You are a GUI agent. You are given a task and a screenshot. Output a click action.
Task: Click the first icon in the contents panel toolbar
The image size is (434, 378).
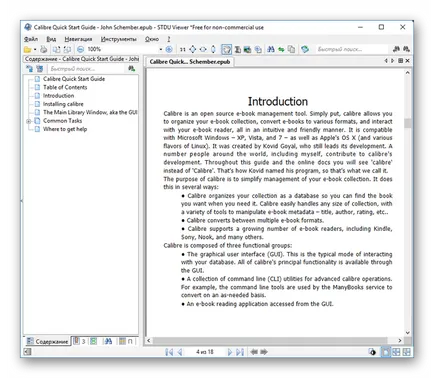click(29, 69)
